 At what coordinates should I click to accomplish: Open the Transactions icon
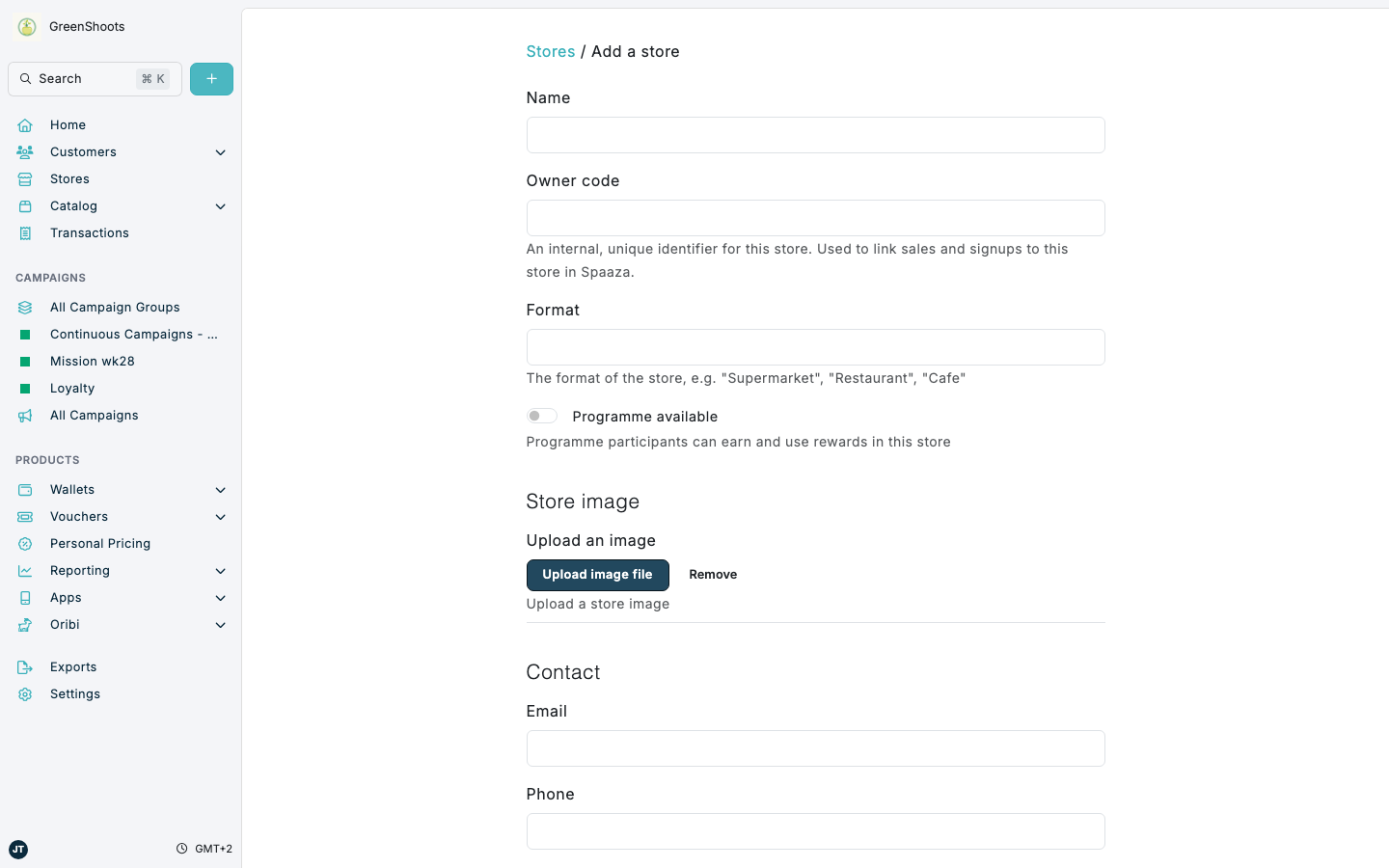(25, 232)
